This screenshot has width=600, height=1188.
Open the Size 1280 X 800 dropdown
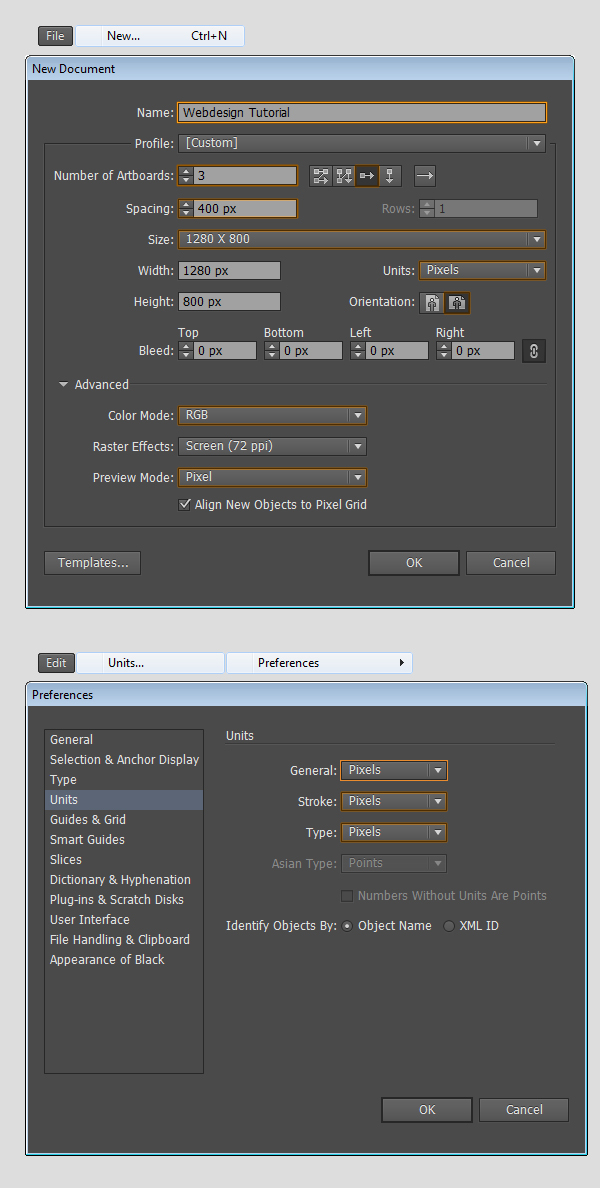coord(362,239)
